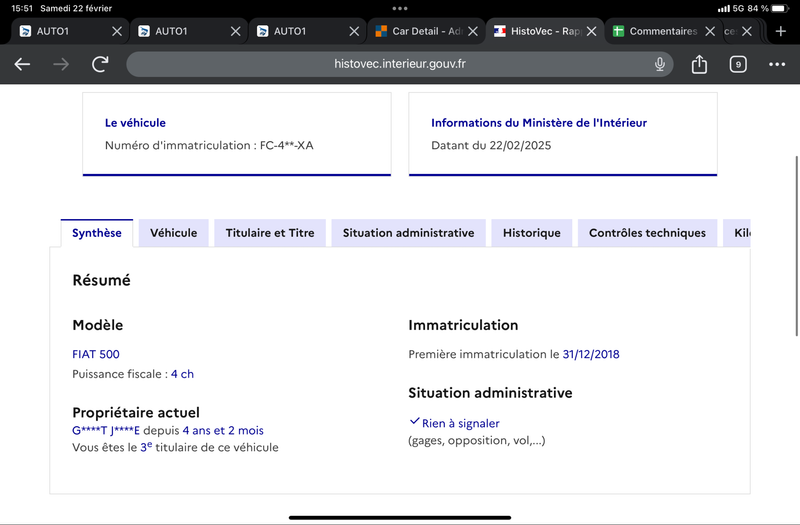800x525 pixels.
Task: Open the Véhicule tab
Action: coord(173,233)
